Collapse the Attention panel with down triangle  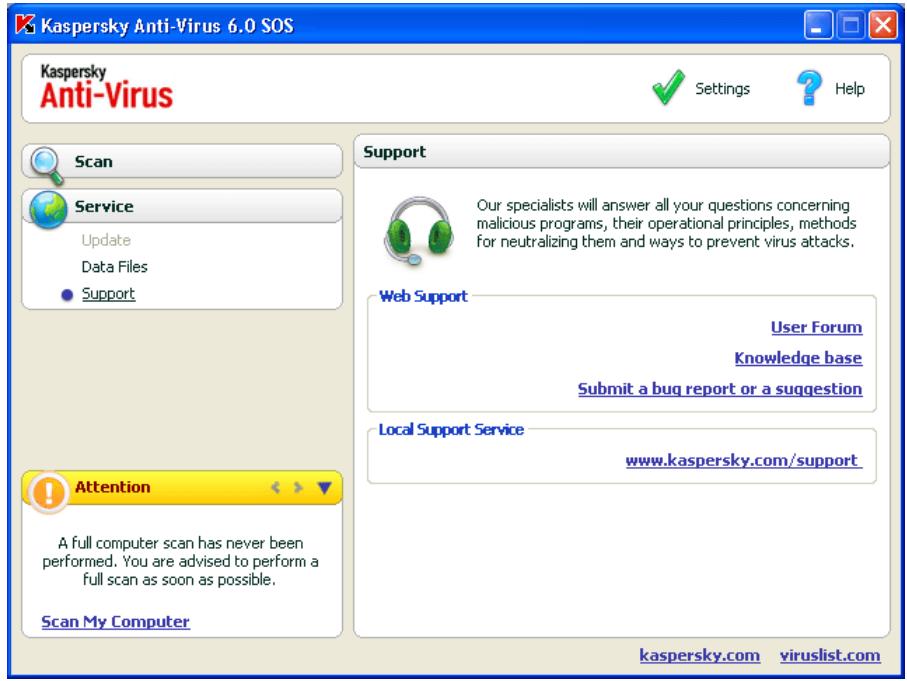pos(325,488)
